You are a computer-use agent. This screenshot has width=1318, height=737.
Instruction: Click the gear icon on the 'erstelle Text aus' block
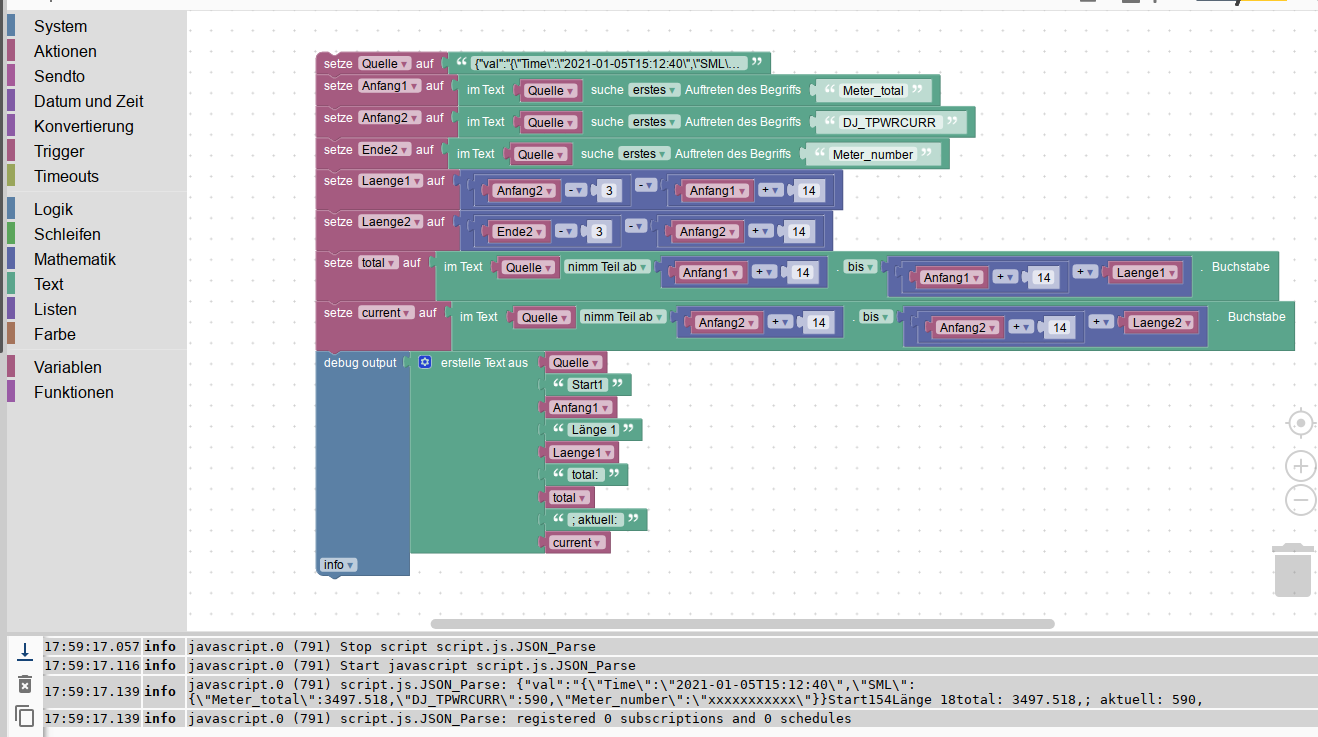[424, 362]
